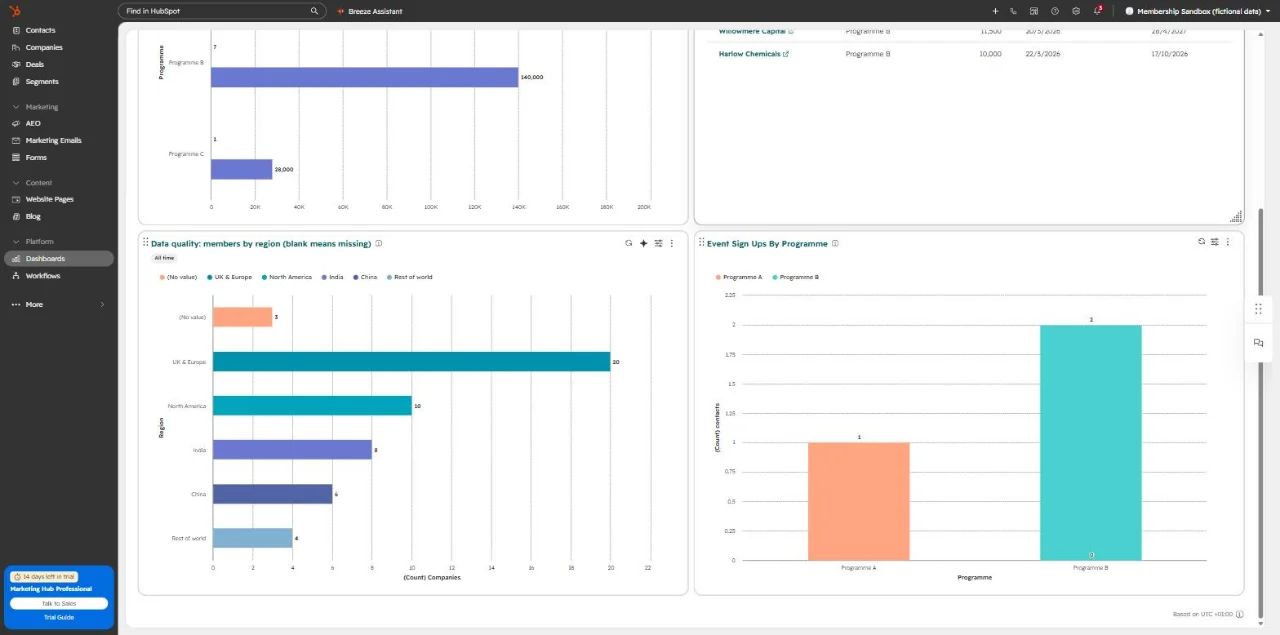Open the calling phone icon
This screenshot has height=635, width=1280.
(1014, 11)
